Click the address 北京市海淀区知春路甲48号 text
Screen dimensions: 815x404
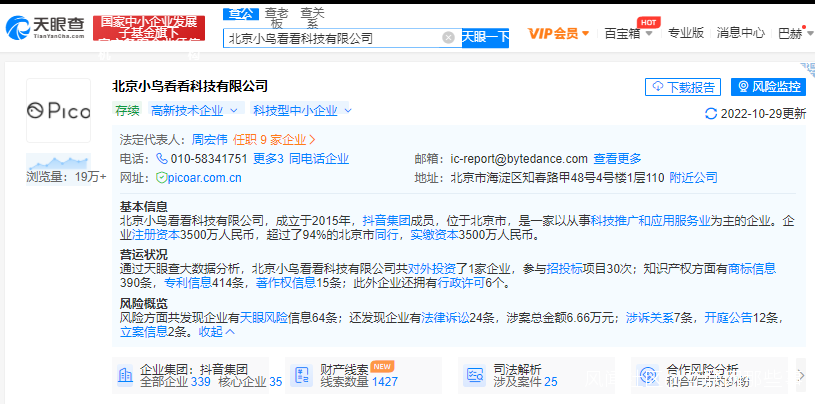tap(557, 178)
